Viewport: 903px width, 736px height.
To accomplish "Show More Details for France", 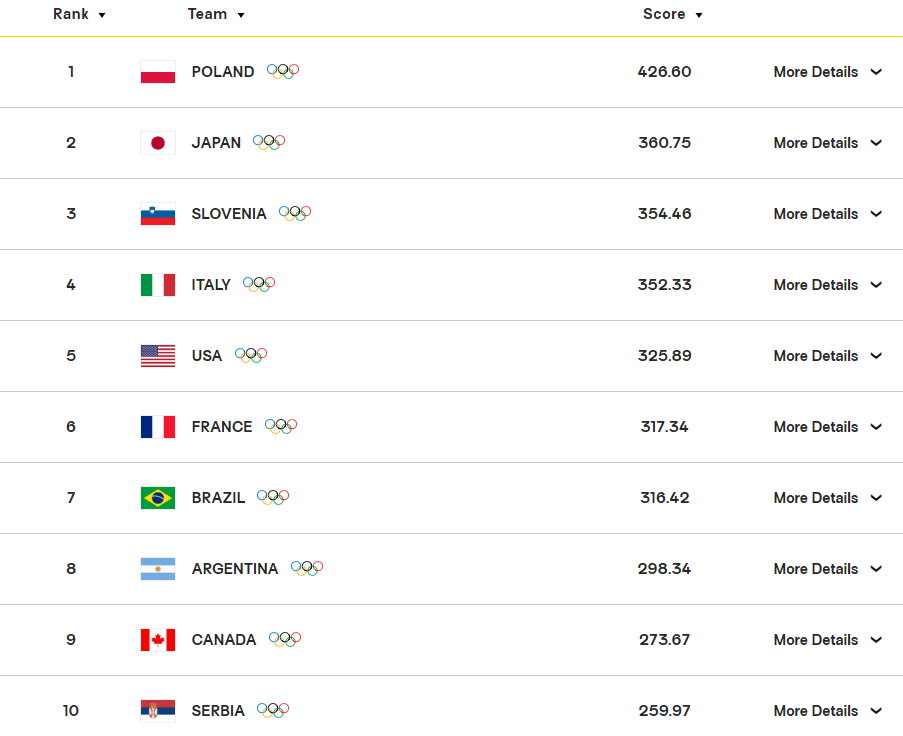I will tap(828, 427).
